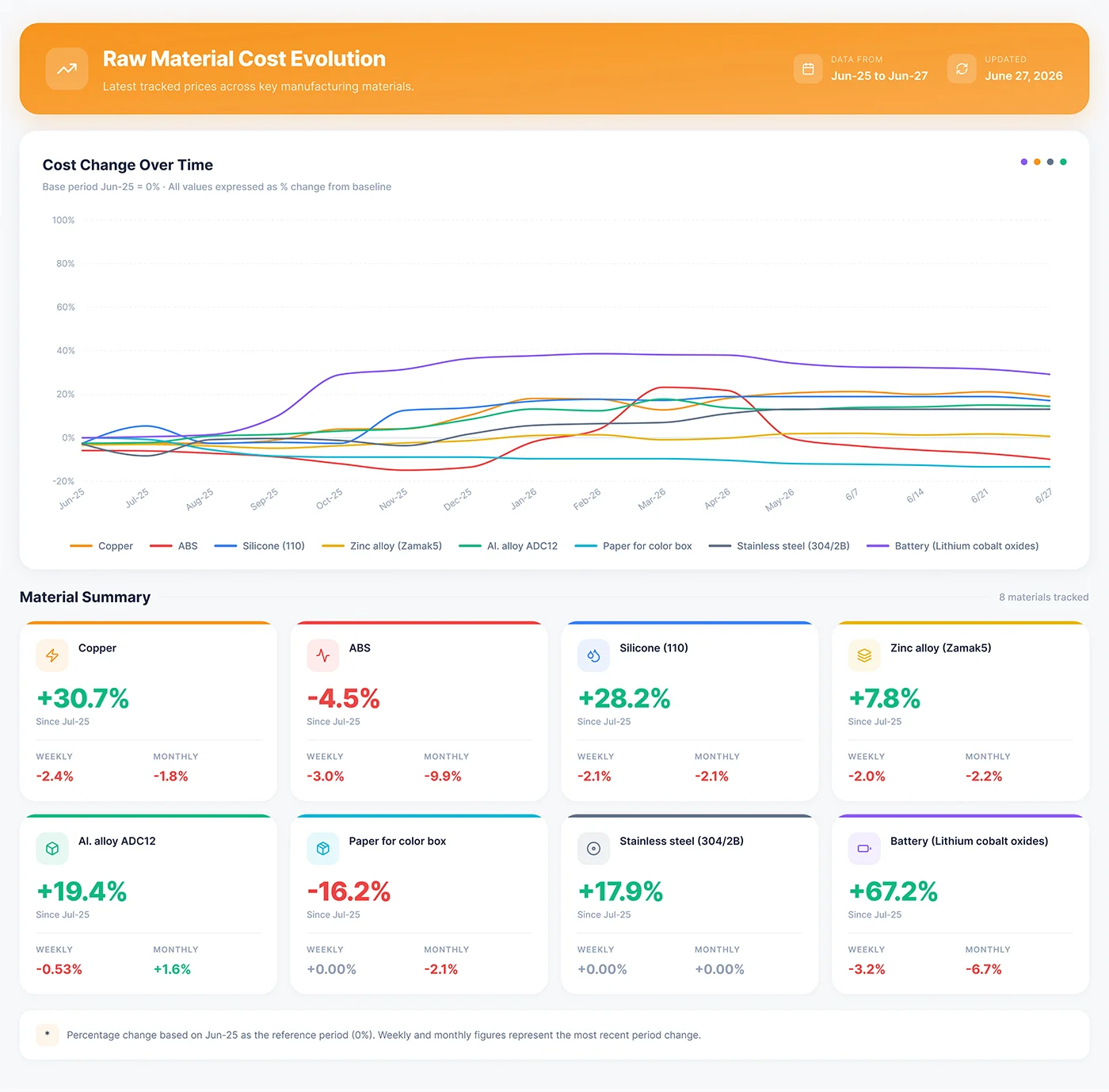Click ABS's weekly -3.0% figure
This screenshot has height=1092, width=1109.
(326, 777)
